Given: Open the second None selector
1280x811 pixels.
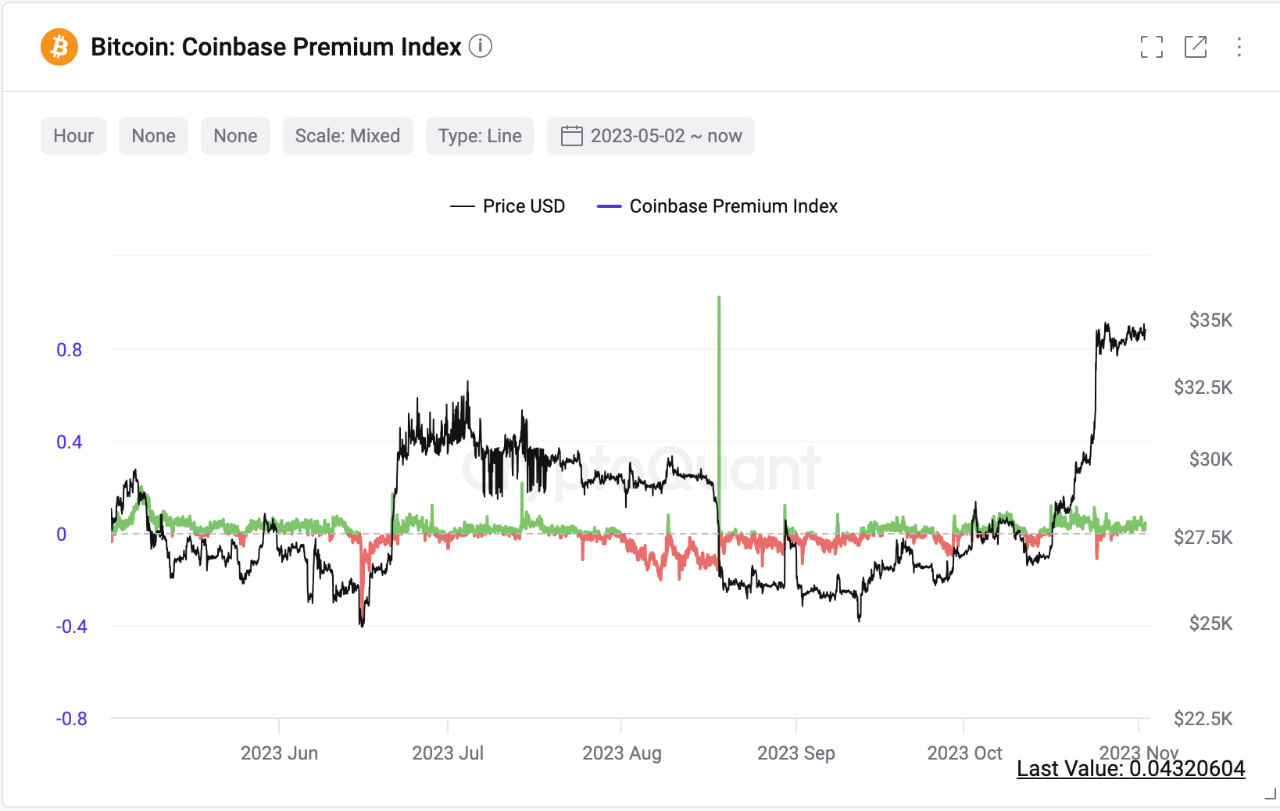Looking at the screenshot, I should click(235, 136).
